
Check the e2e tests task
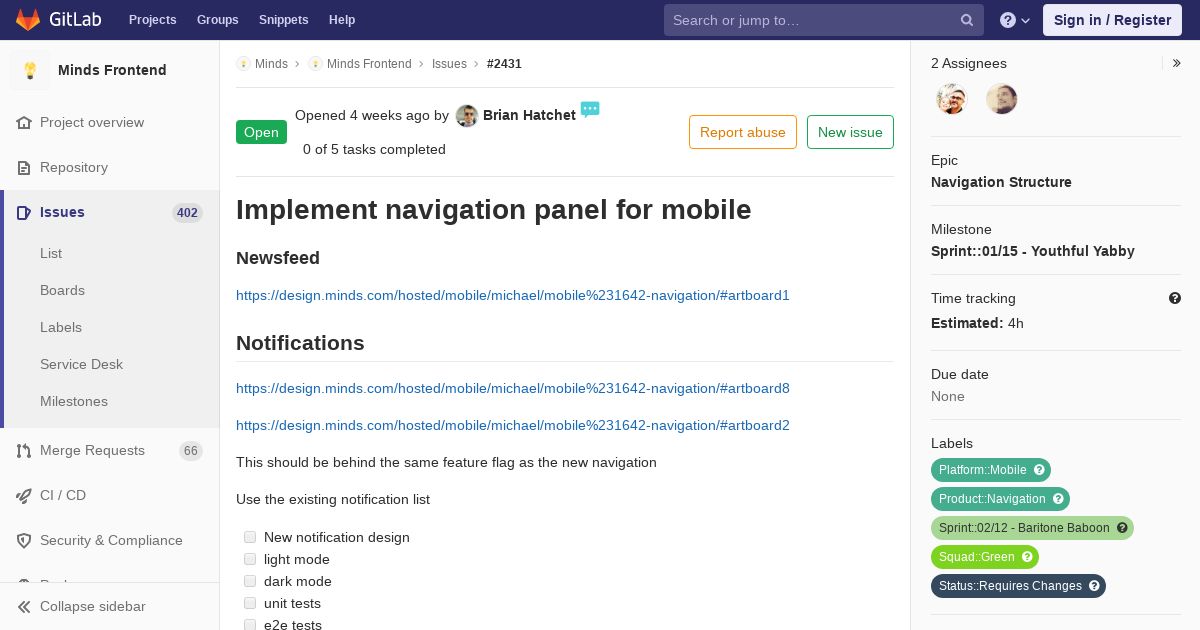(x=250, y=625)
